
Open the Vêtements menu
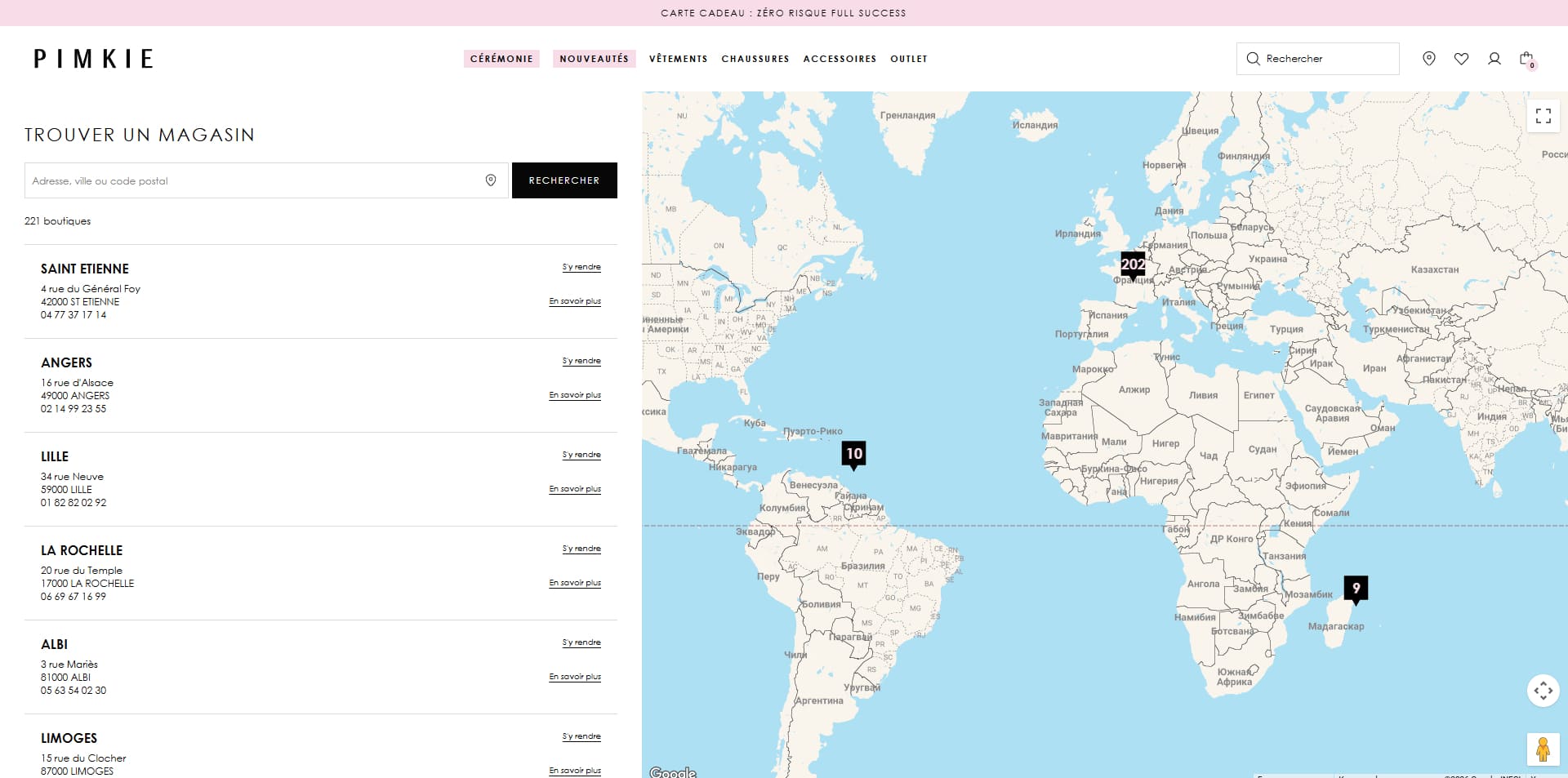pyautogui.click(x=678, y=59)
